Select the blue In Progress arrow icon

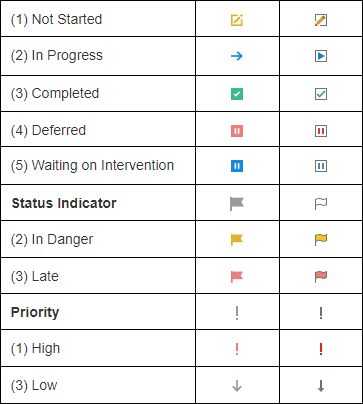click(x=237, y=56)
